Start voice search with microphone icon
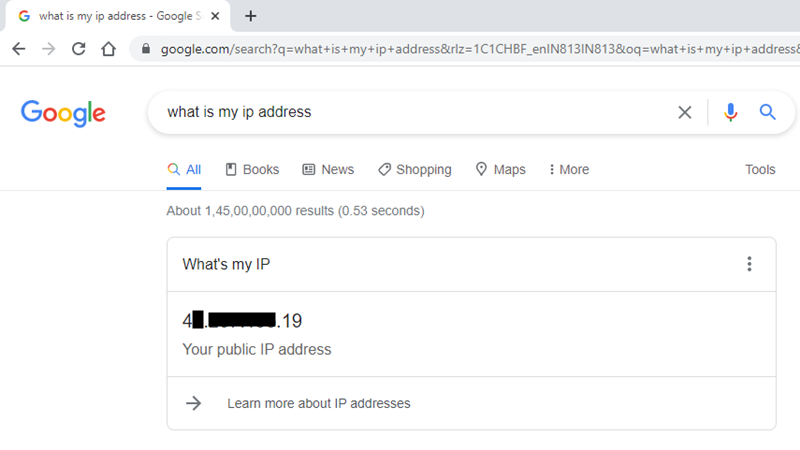This screenshot has width=800, height=450. tap(731, 112)
